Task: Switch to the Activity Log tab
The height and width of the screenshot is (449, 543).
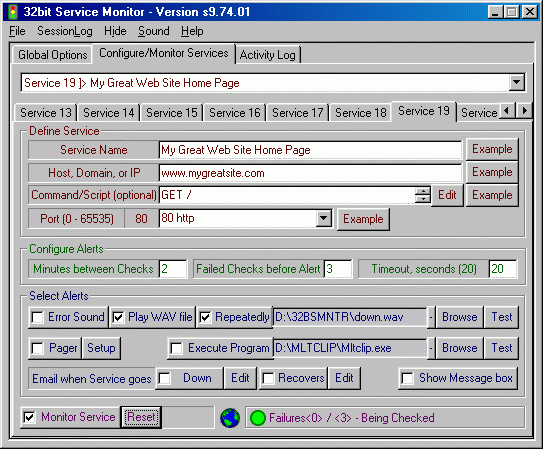Action: point(267,55)
